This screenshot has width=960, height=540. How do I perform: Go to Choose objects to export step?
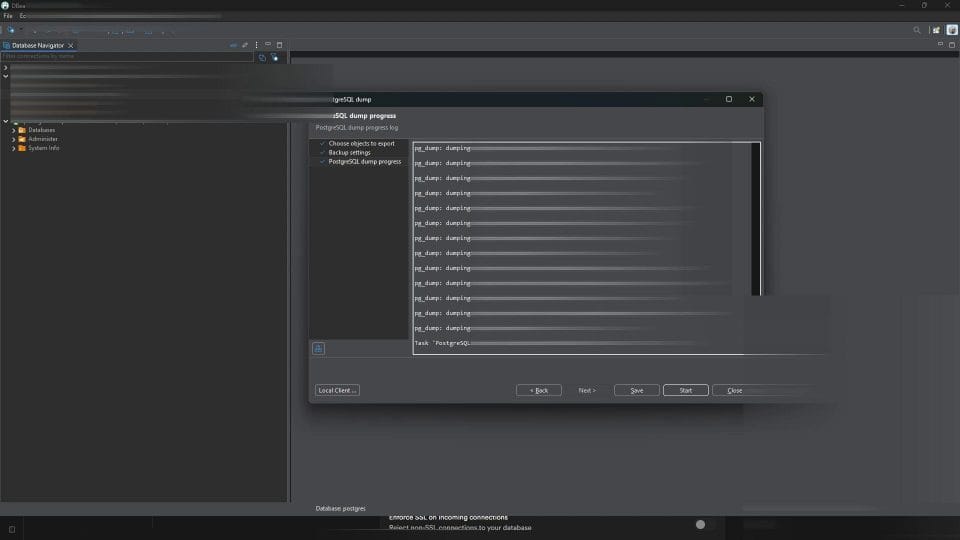point(361,143)
